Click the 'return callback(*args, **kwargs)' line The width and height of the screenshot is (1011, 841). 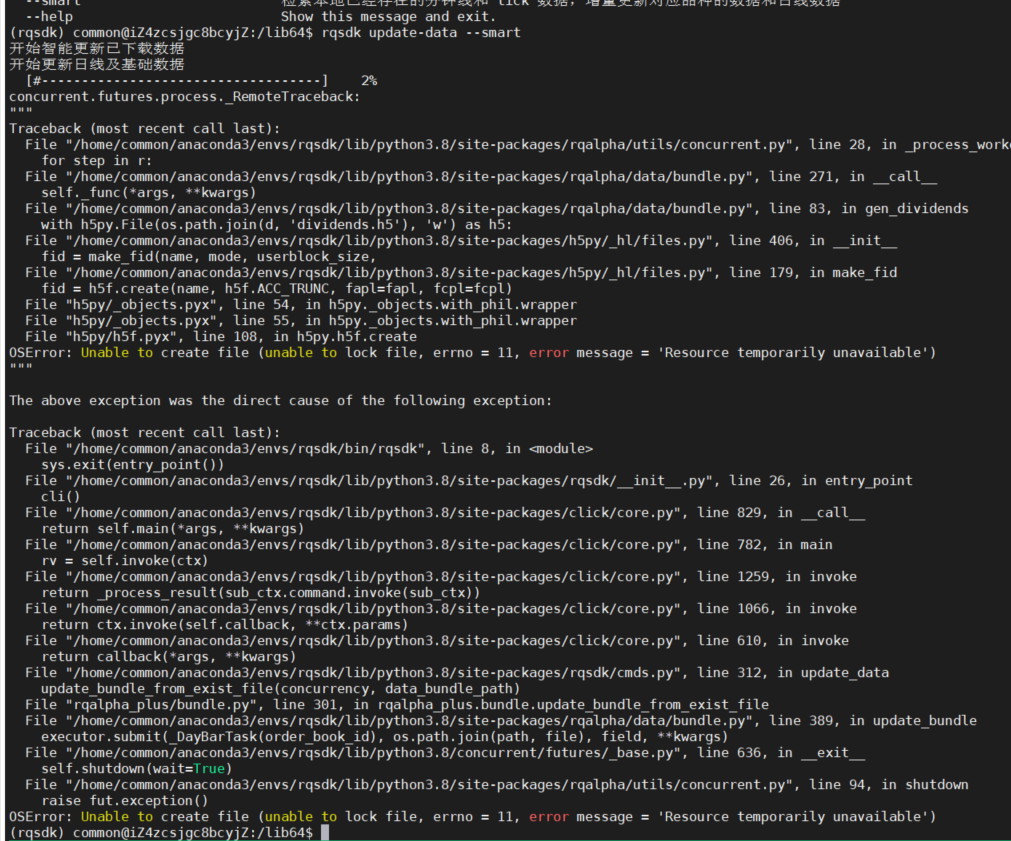tap(168, 656)
